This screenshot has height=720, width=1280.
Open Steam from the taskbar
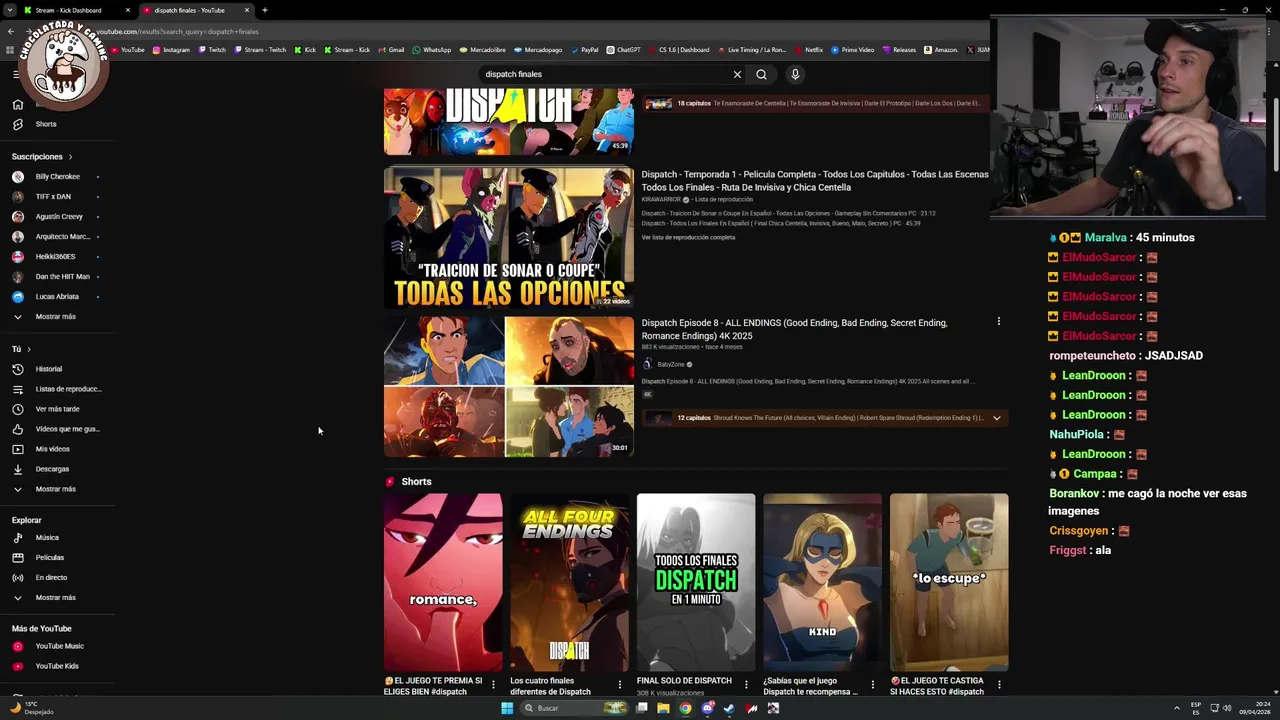pyautogui.click(x=729, y=708)
